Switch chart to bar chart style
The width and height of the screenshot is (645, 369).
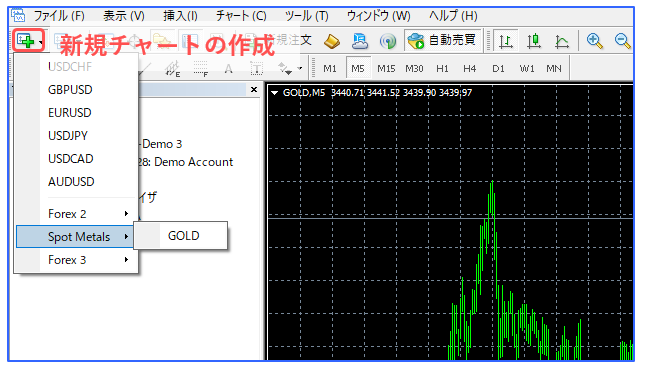506,41
